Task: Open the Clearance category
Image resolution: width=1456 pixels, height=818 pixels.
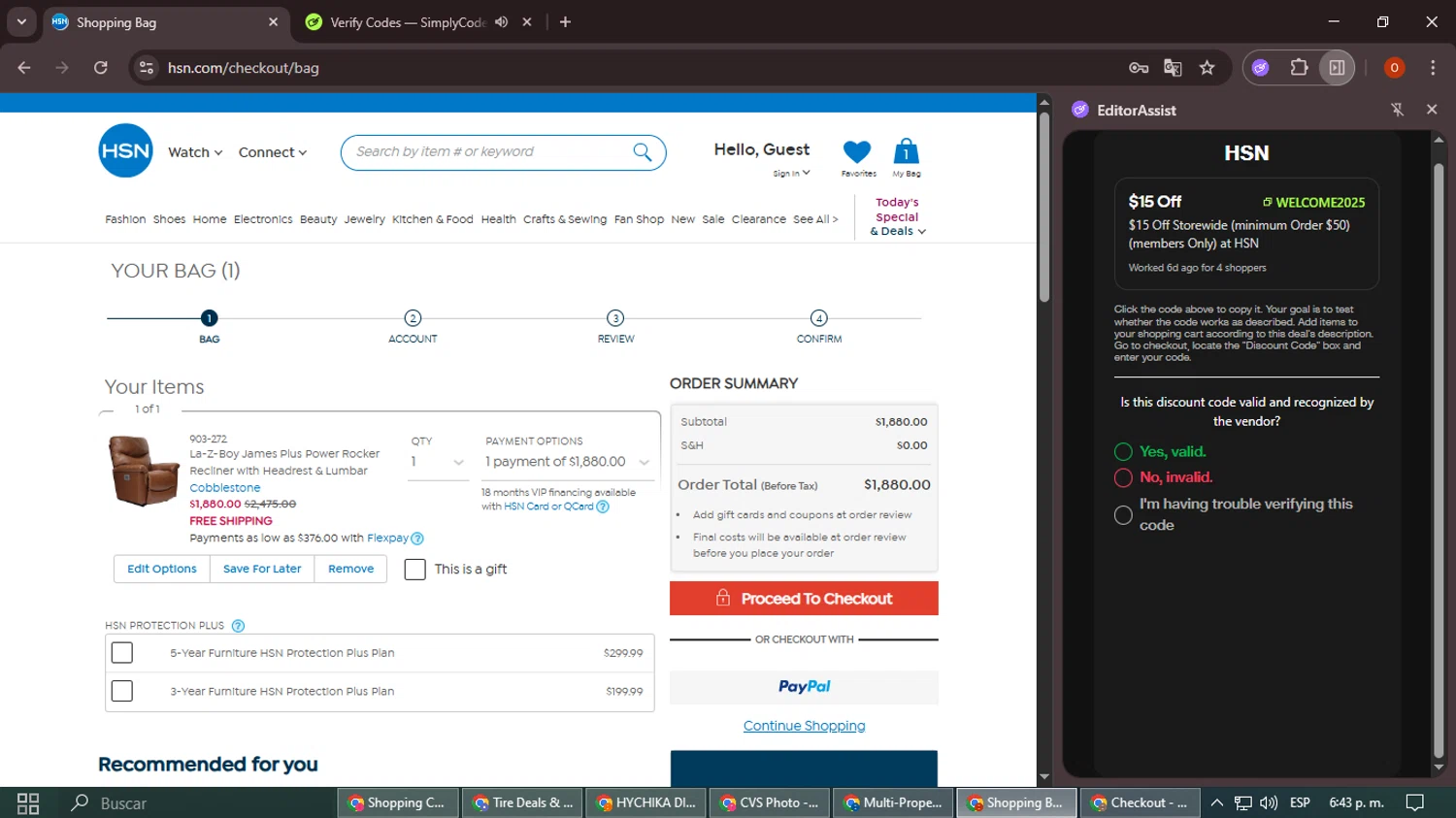Action: [x=759, y=219]
